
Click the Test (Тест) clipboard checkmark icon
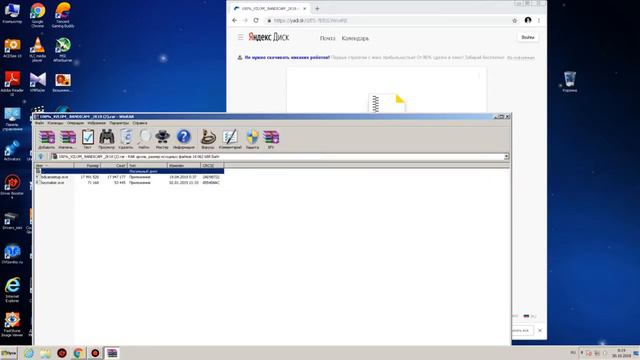[x=87, y=139]
